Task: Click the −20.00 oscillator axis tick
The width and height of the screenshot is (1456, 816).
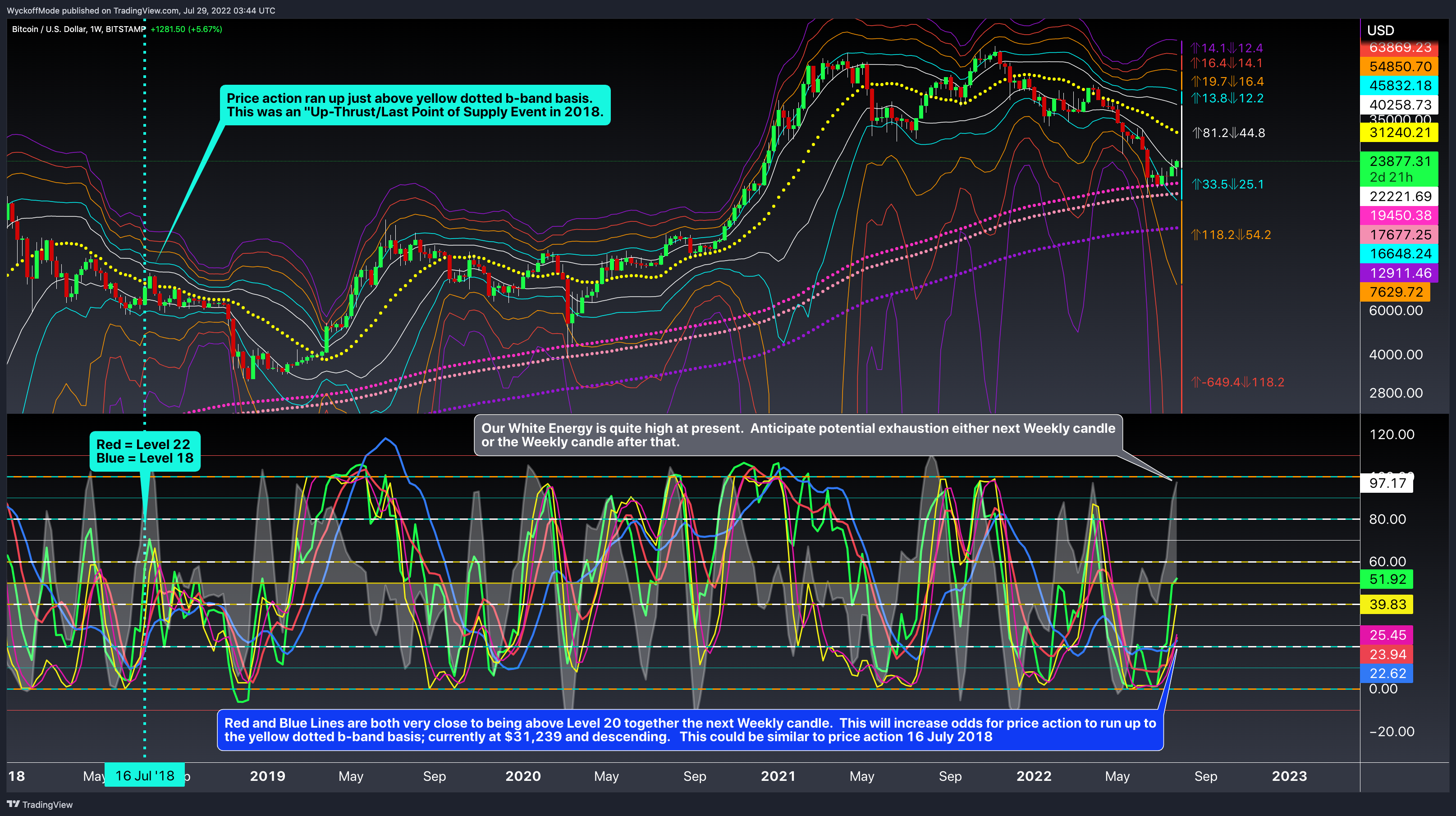Action: (1392, 732)
